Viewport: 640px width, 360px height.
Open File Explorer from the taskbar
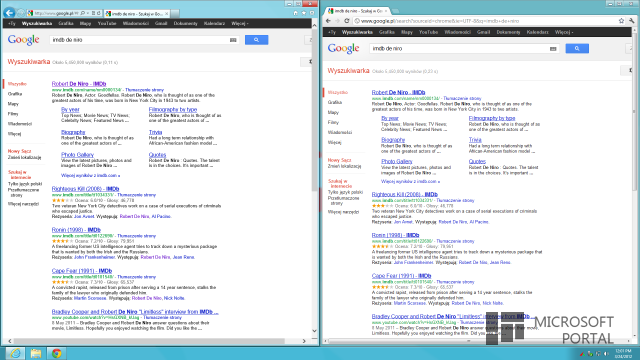tap(36, 353)
